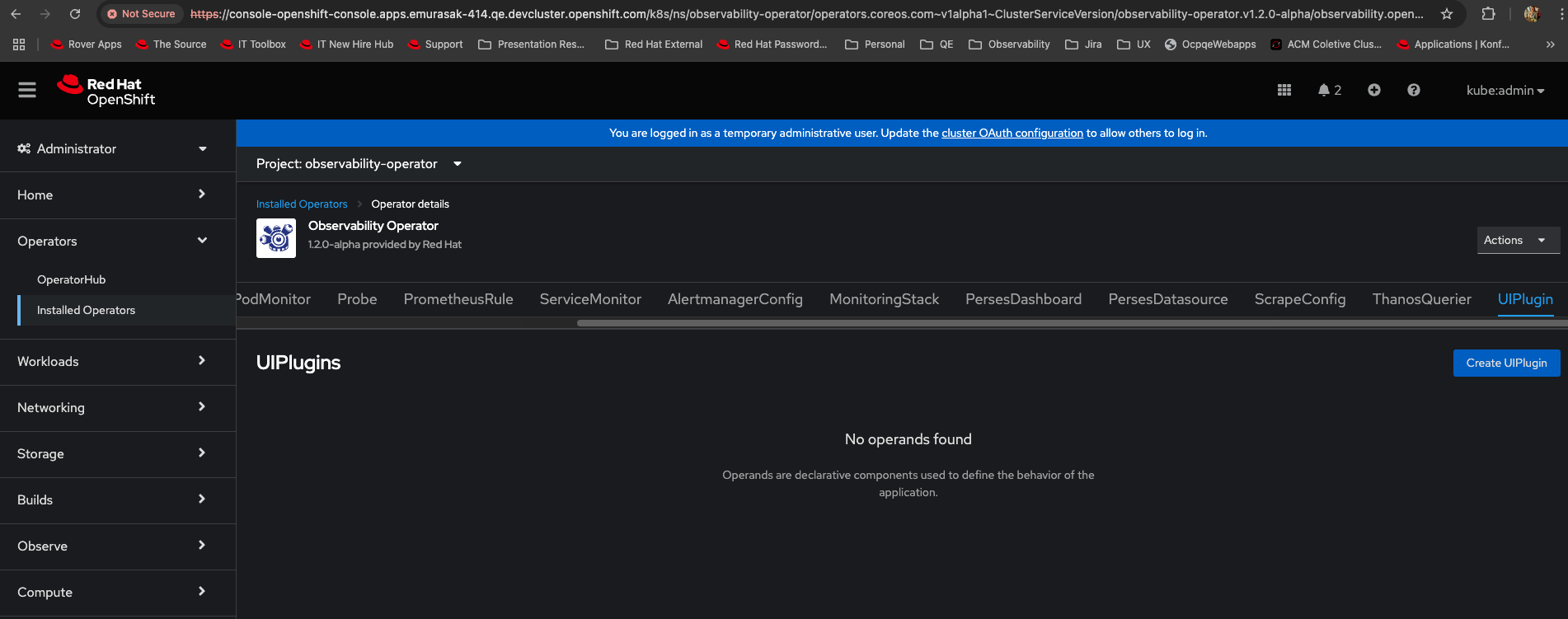Expand the Networking navigation section
This screenshot has width=1568, height=619.
[x=118, y=407]
